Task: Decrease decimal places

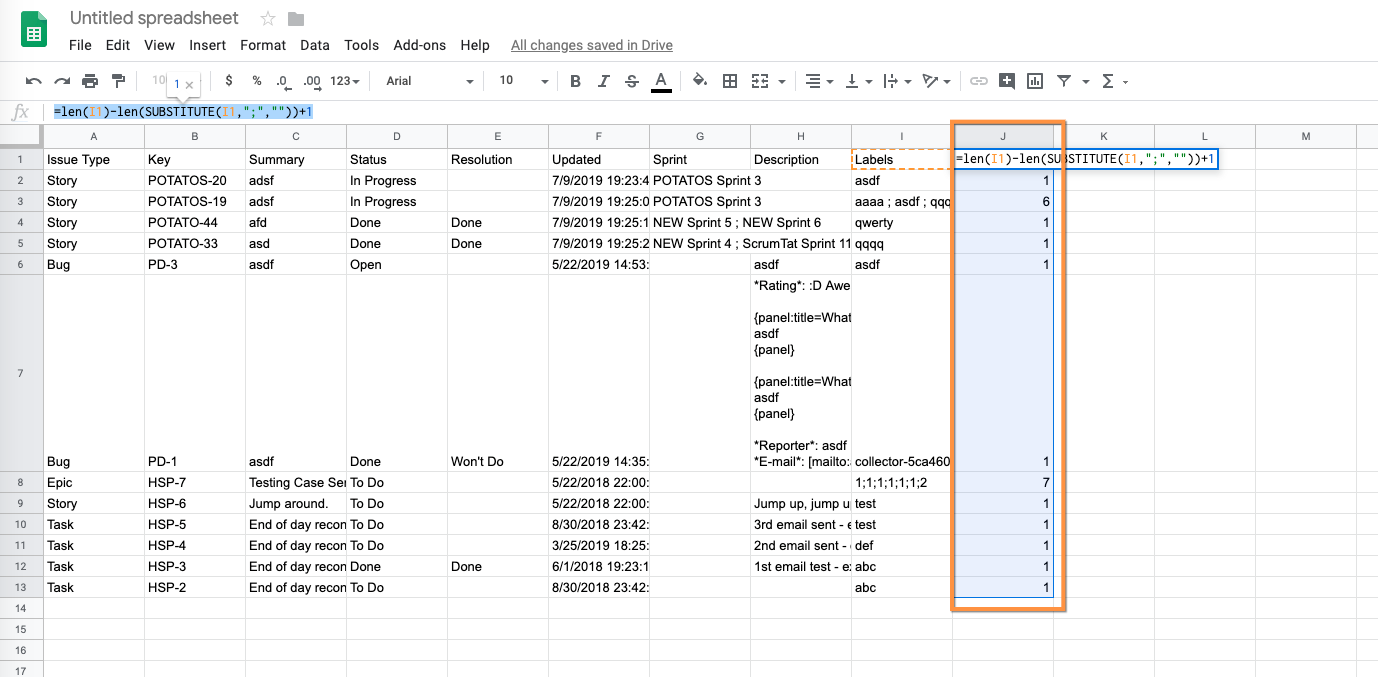Action: pyautogui.click(x=283, y=81)
